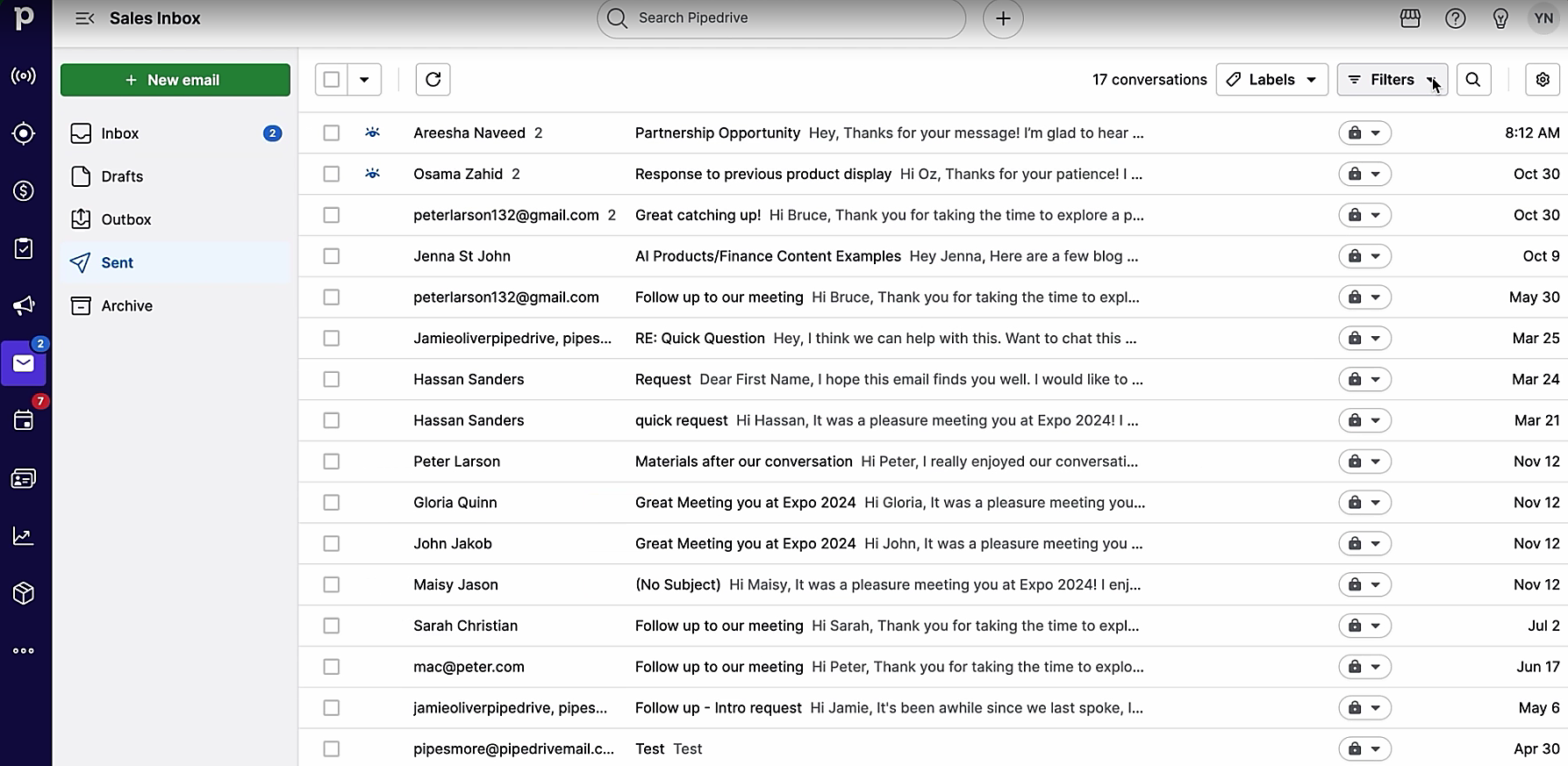
Task: Click the Pipedrive logo icon
Action: [x=24, y=17]
